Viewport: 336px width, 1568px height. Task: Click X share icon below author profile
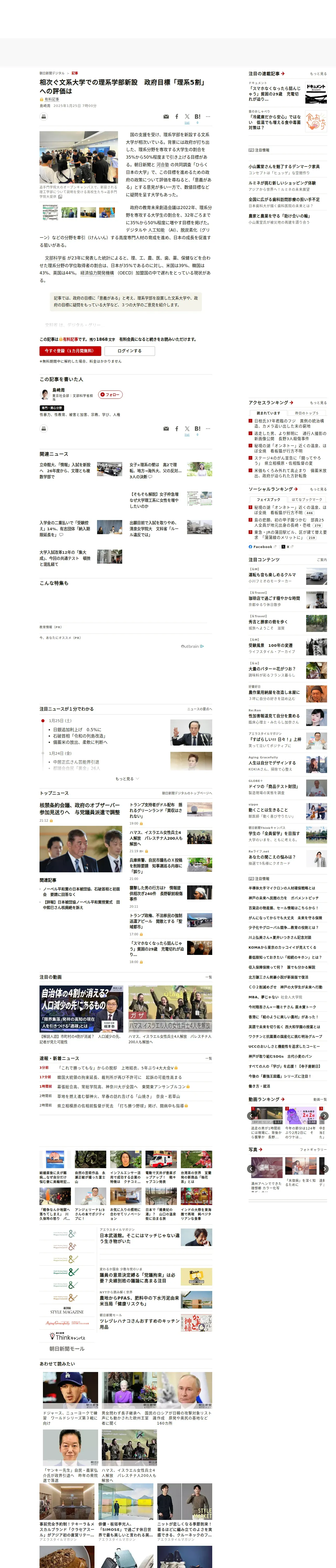(187, 429)
